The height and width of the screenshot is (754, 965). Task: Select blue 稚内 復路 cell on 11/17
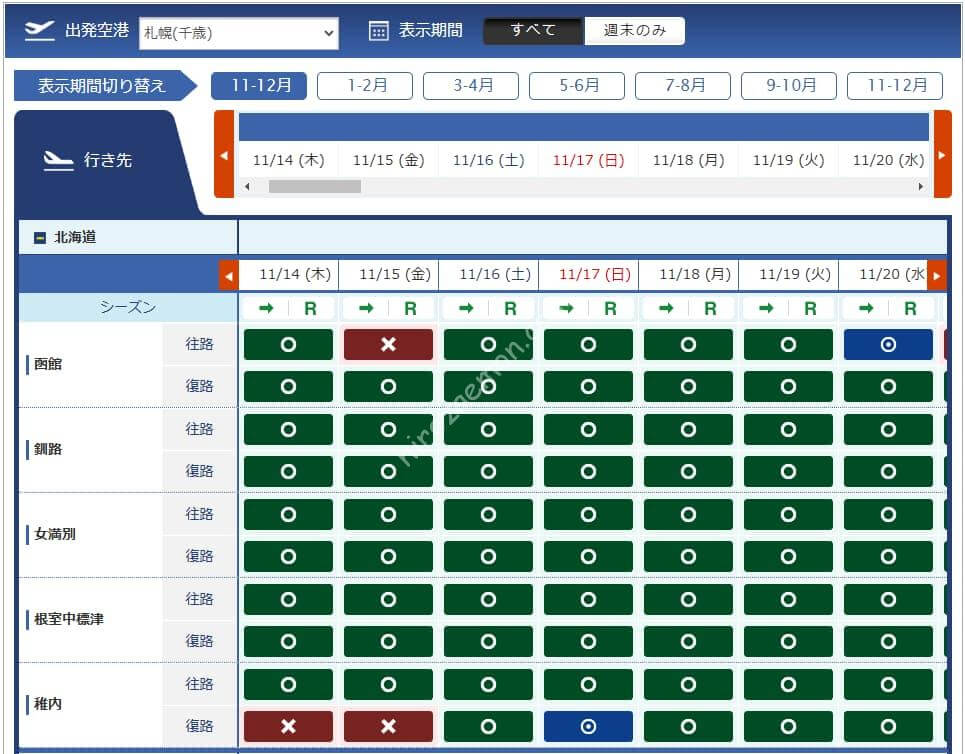(x=588, y=727)
